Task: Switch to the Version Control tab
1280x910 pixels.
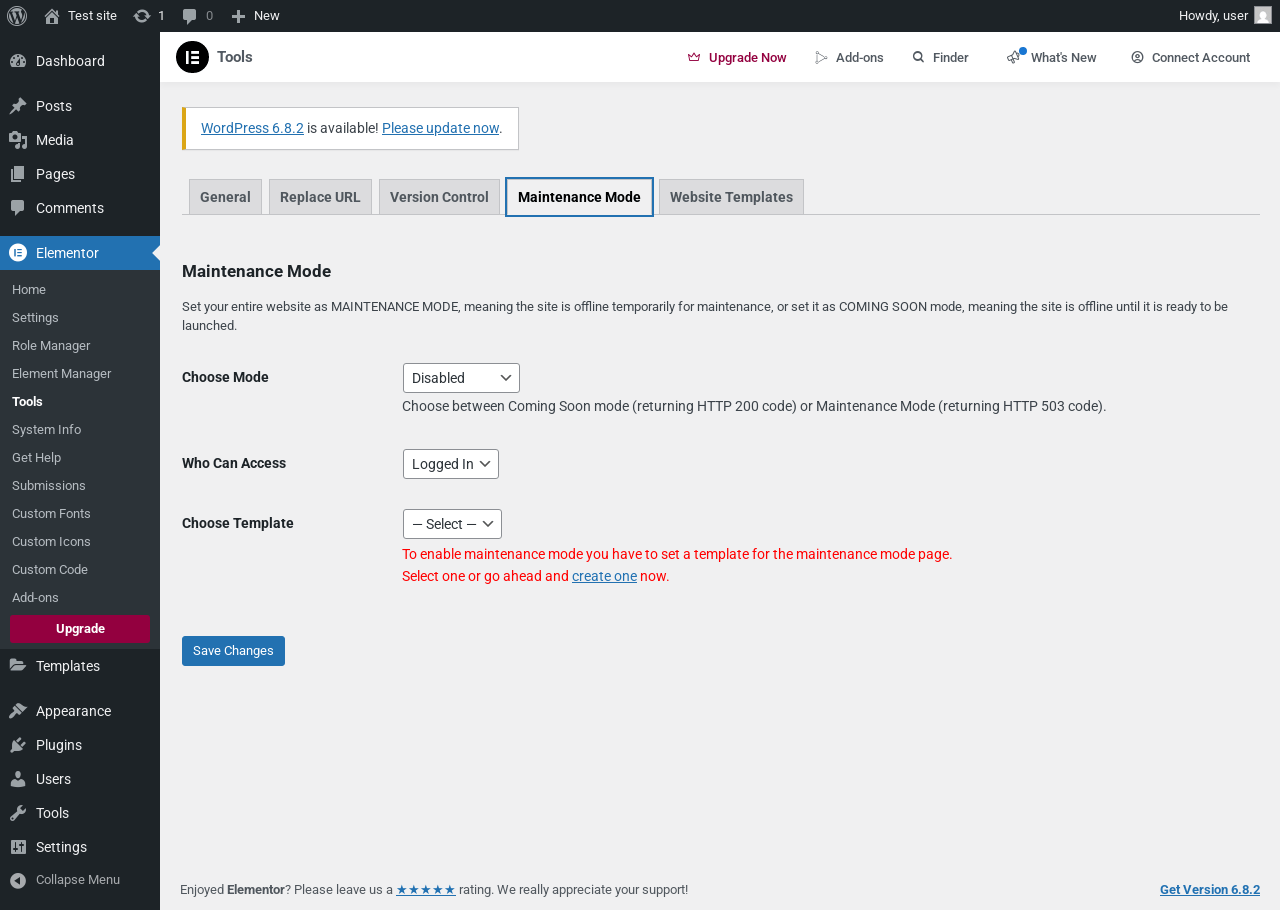Action: point(439,197)
